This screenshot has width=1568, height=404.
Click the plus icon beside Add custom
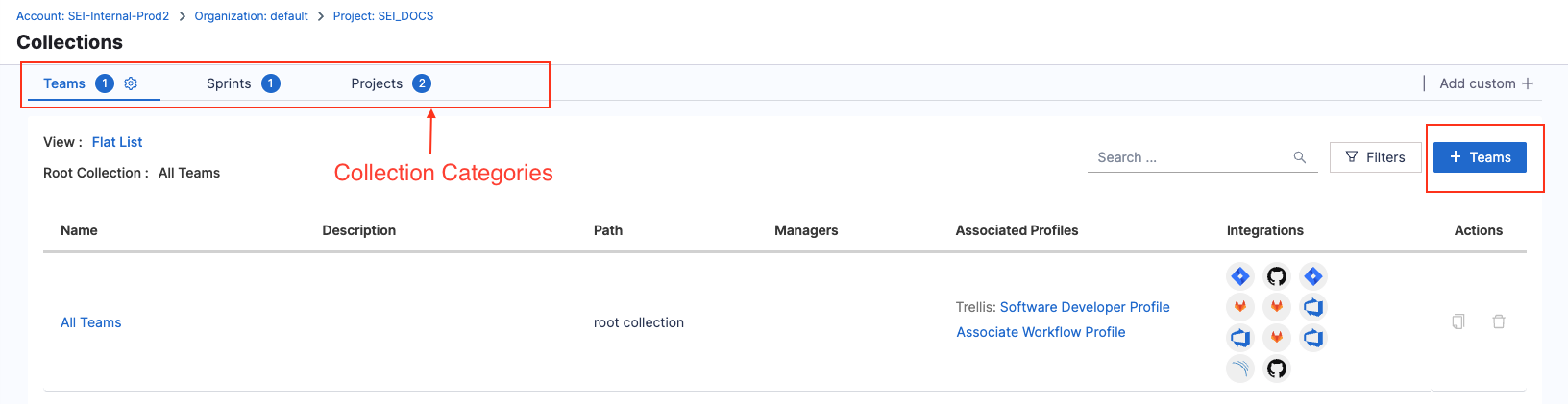tap(1528, 83)
